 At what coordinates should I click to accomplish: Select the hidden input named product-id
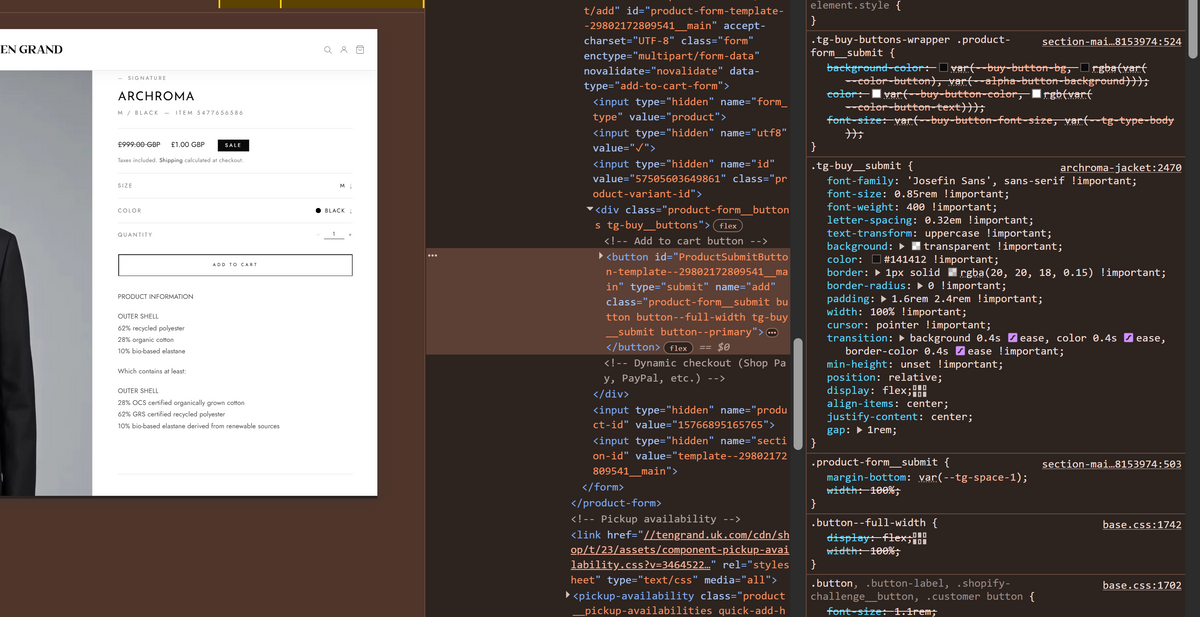[x=690, y=418]
